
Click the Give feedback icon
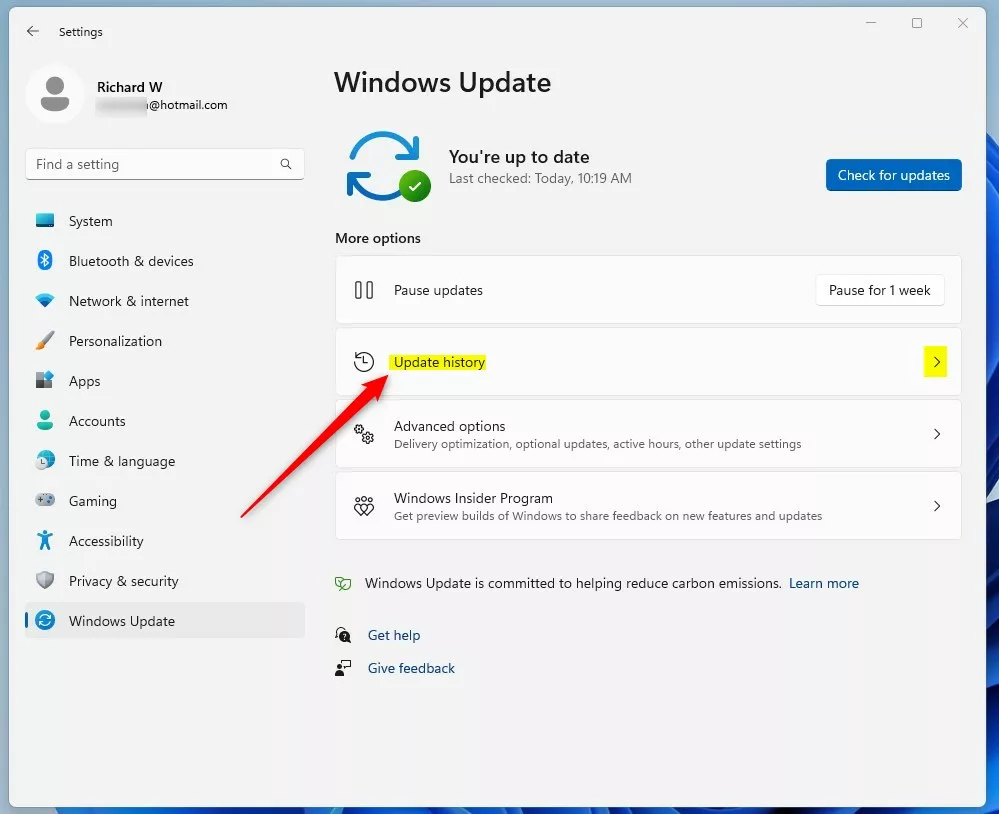[343, 668]
